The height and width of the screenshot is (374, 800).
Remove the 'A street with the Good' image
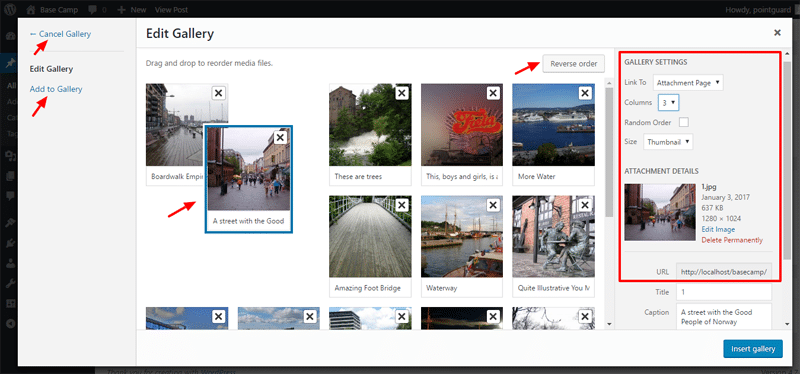click(x=280, y=137)
